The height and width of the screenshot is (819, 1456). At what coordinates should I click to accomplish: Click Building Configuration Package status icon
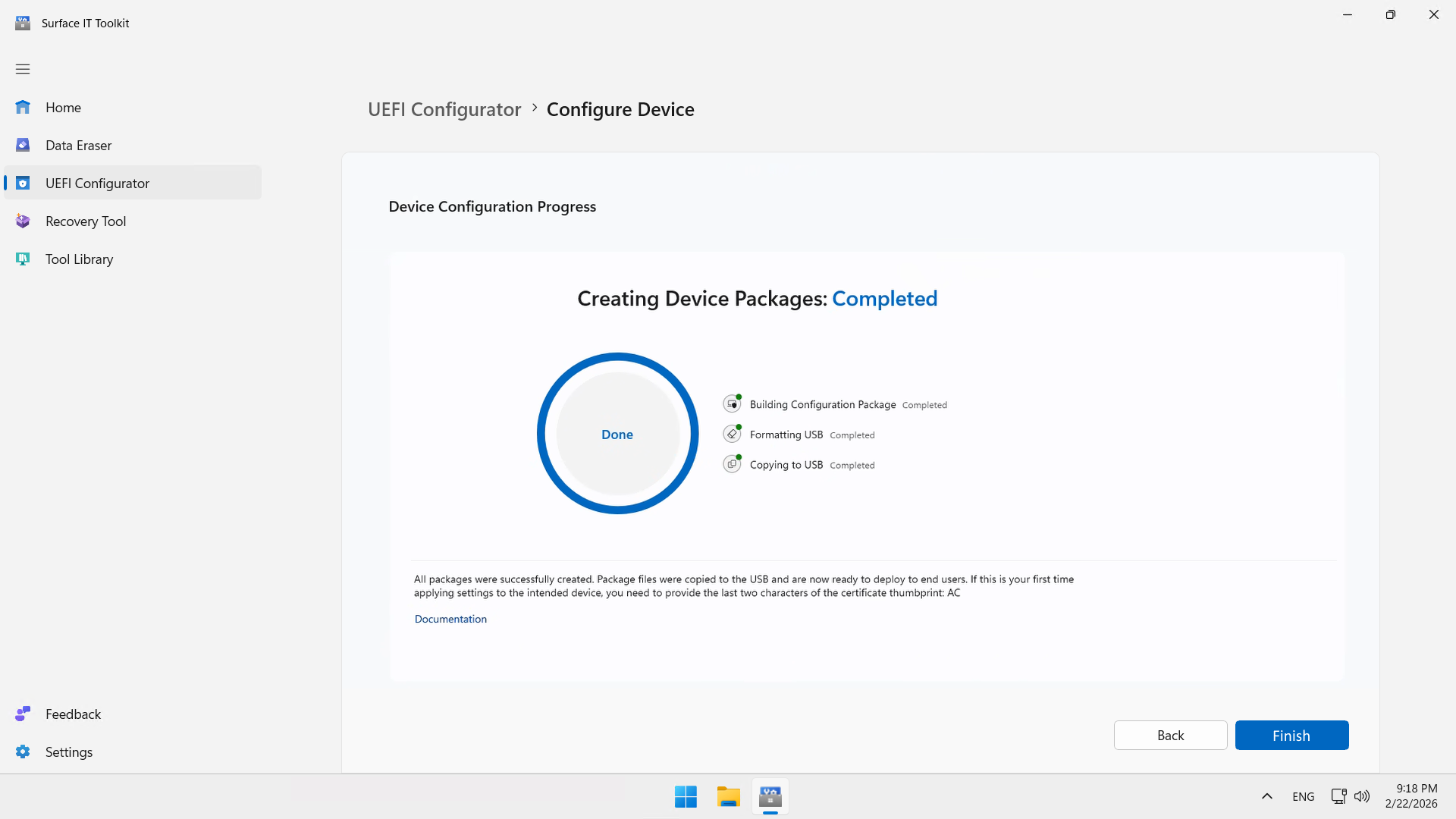click(732, 404)
